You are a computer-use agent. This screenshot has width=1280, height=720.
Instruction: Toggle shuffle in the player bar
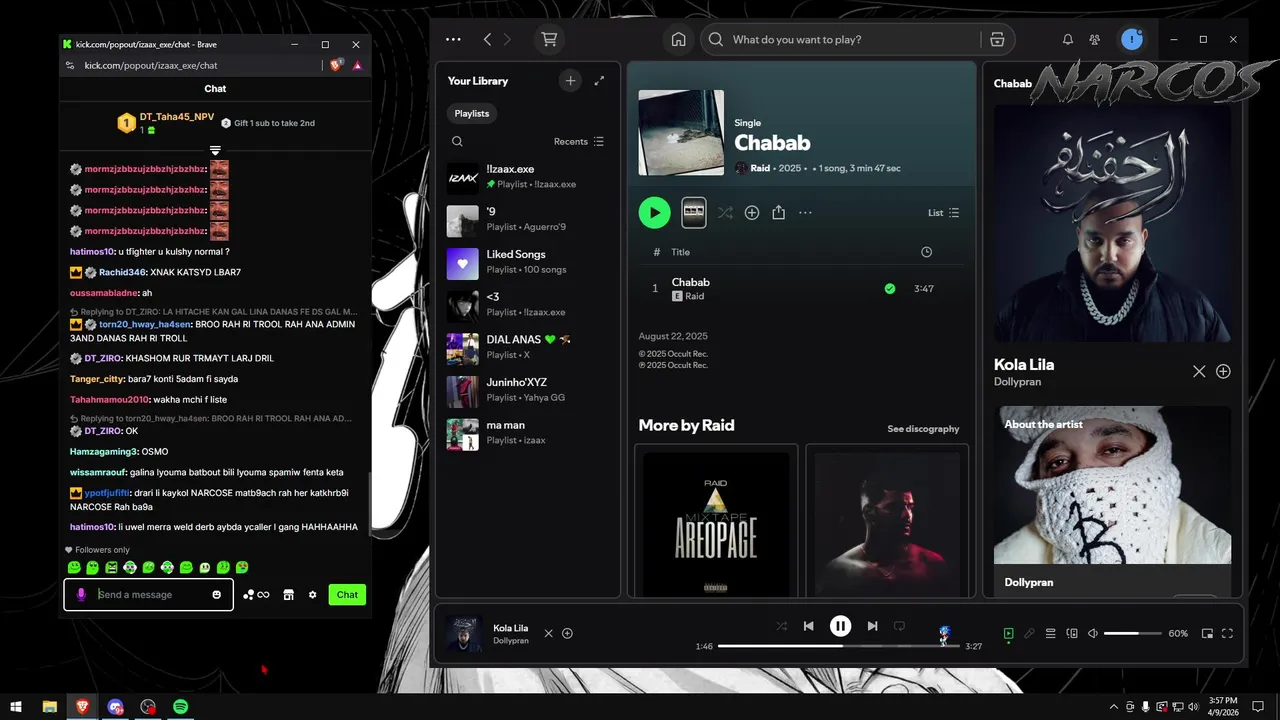781,626
